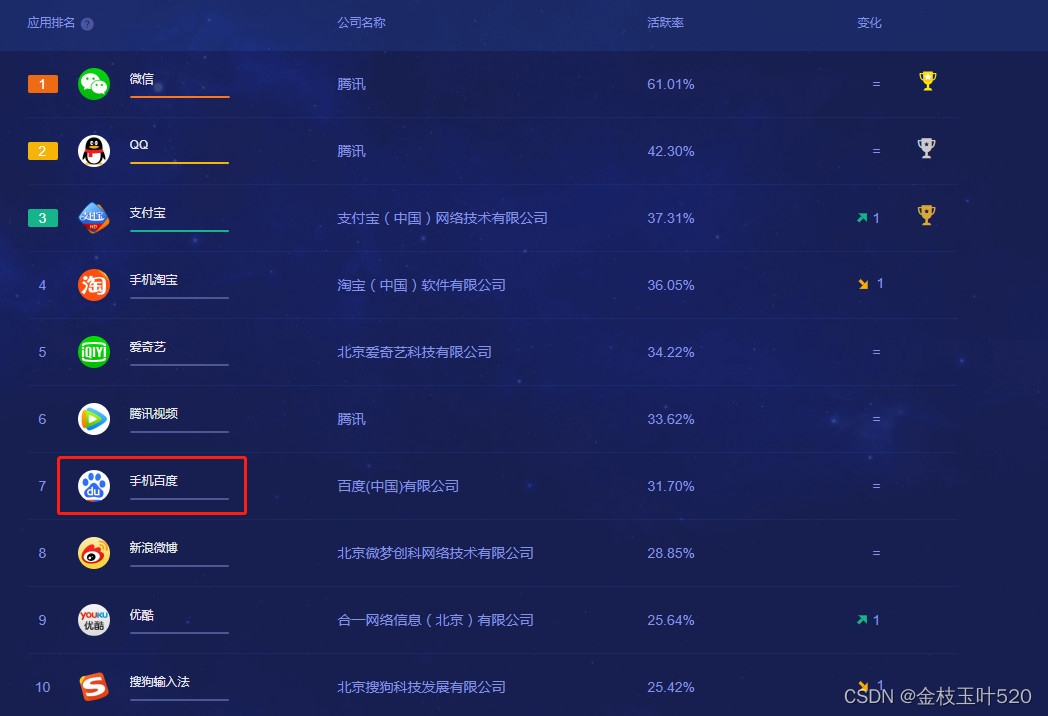The image size is (1048, 716).
Task: Click the 36.05% activity rate
Action: (670, 285)
